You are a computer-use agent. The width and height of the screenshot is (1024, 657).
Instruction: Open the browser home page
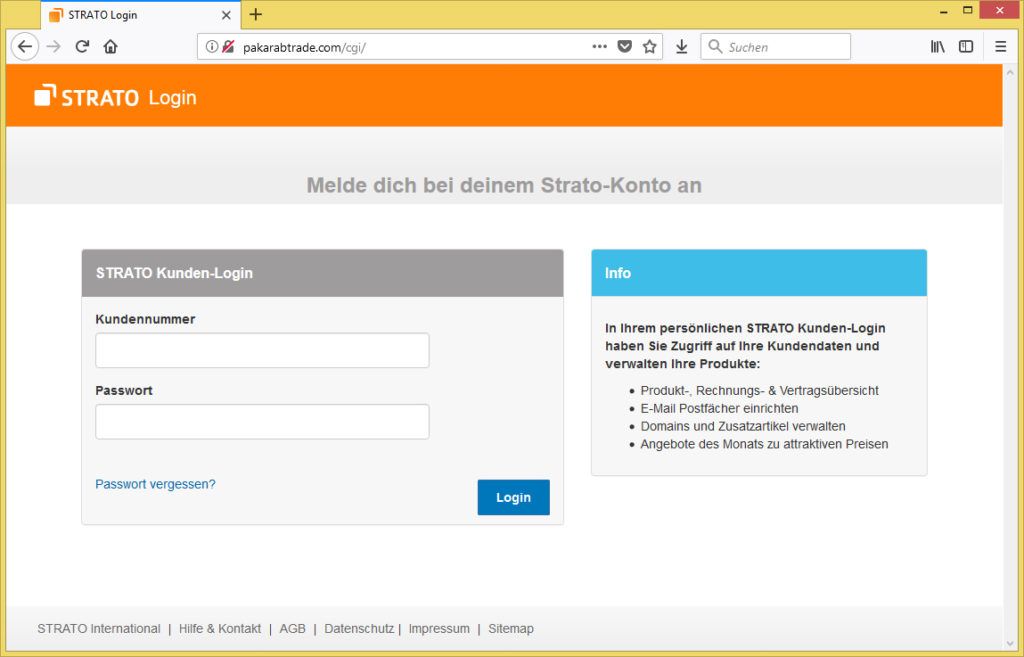pos(110,46)
